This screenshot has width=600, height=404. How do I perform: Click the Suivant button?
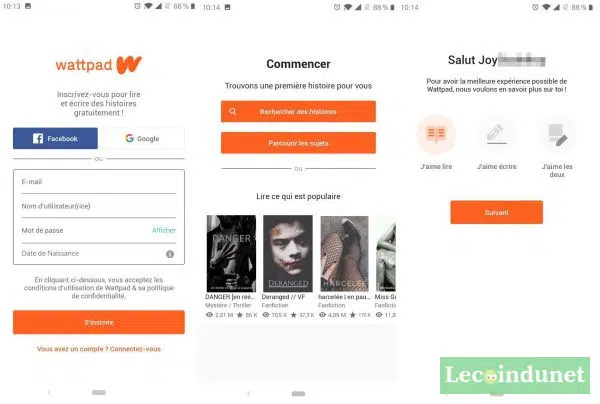[x=496, y=212]
